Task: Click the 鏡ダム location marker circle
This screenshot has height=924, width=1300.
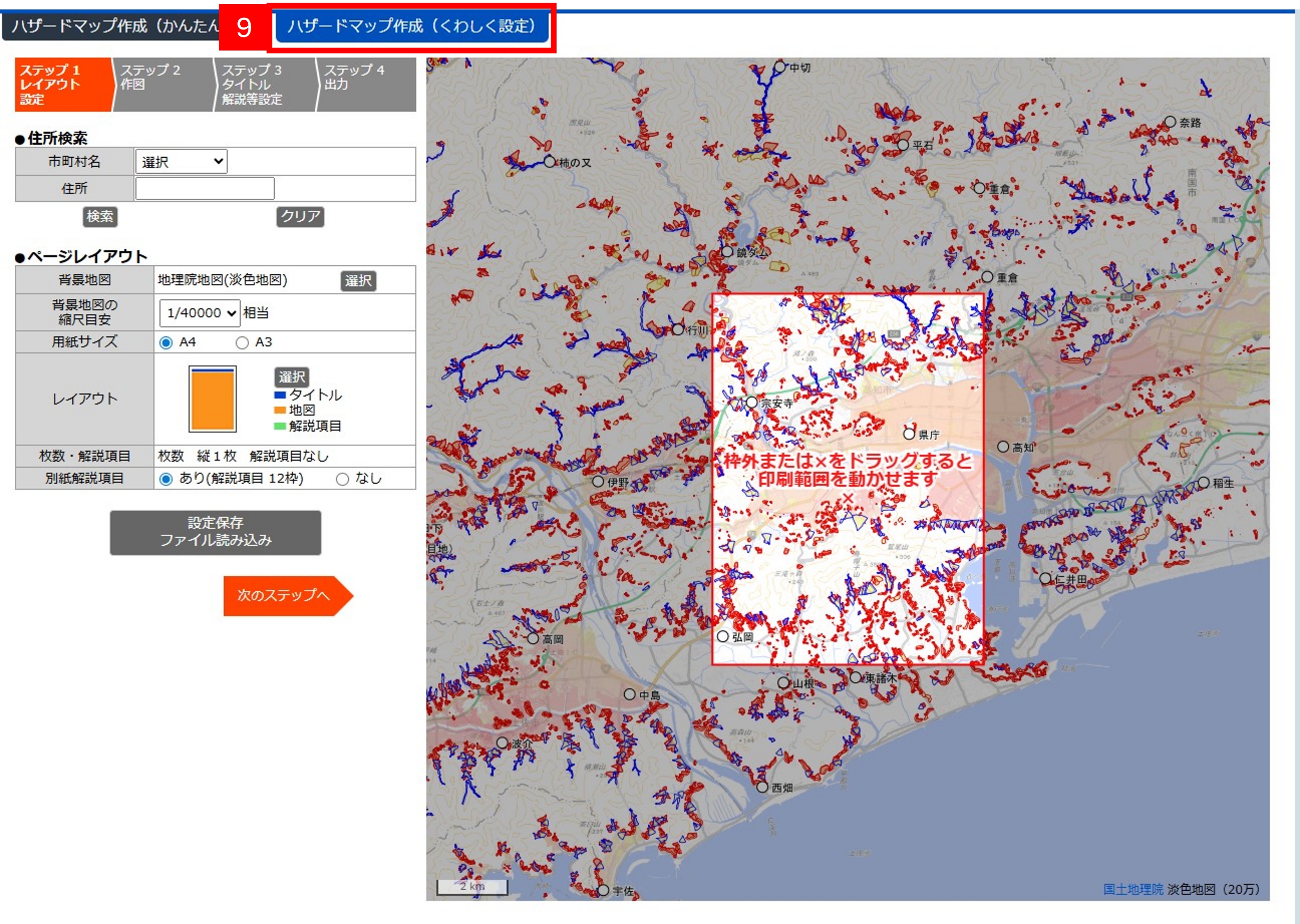Action: point(727,251)
